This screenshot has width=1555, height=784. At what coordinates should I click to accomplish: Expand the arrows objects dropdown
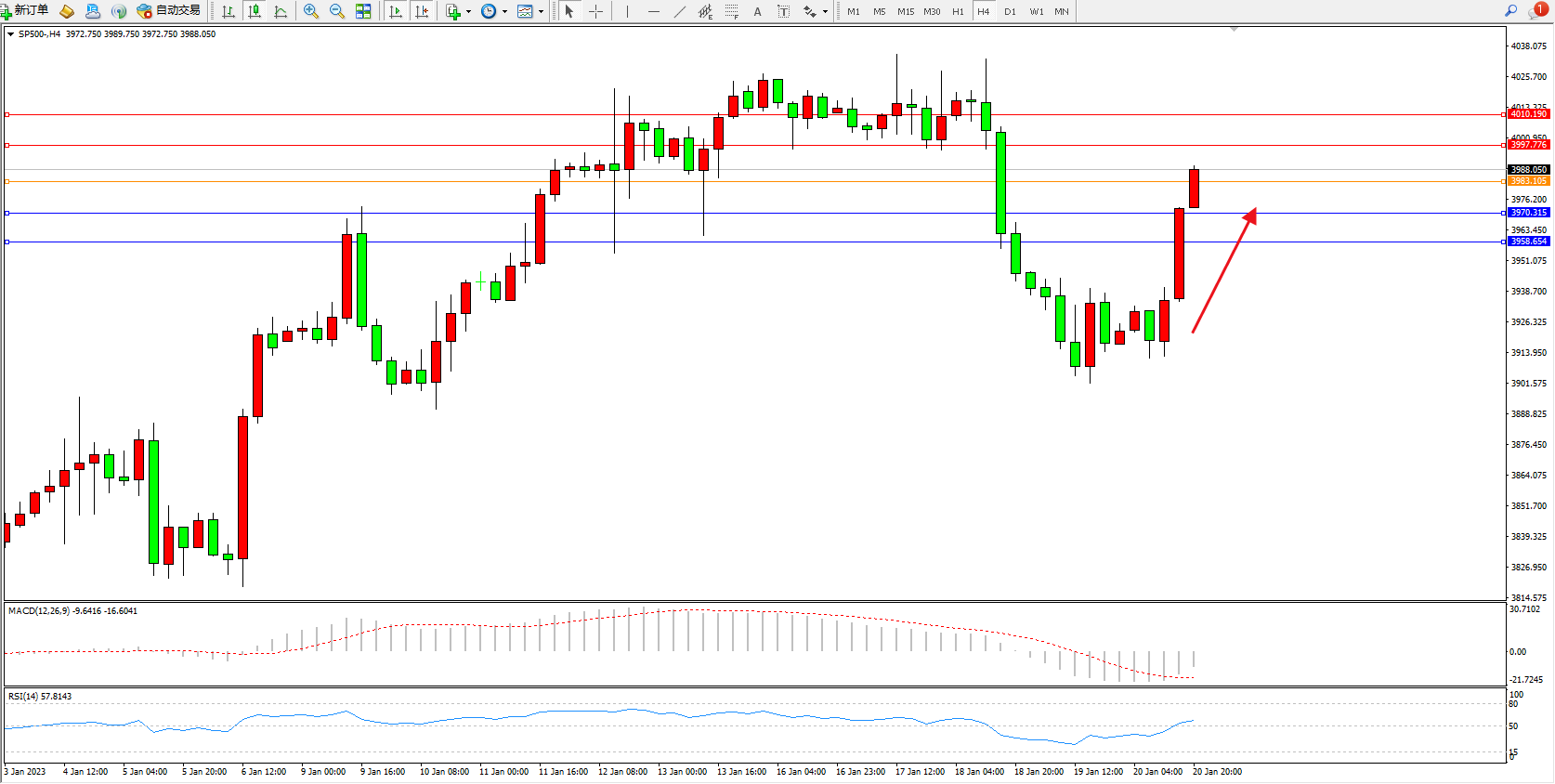825,12
